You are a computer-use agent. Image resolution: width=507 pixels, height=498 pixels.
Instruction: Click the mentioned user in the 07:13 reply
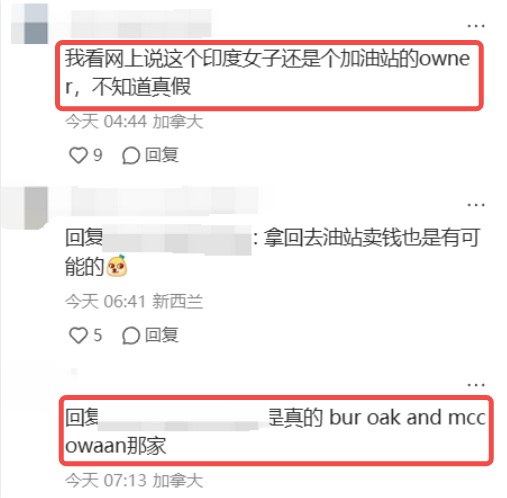click(183, 418)
